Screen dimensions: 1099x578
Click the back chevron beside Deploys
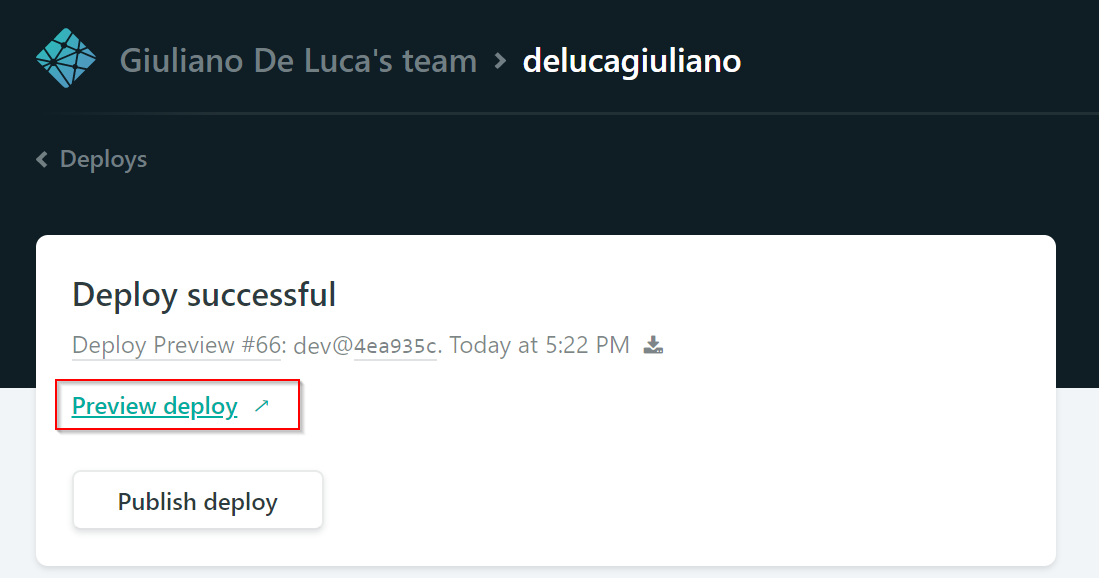(x=42, y=160)
